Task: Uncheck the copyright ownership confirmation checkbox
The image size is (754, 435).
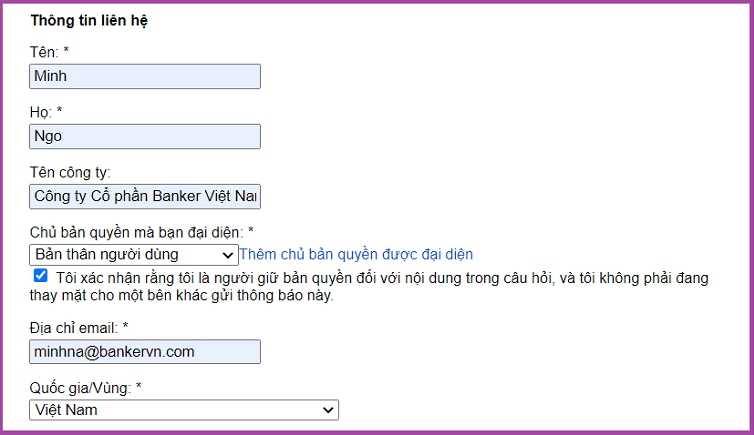Action: click(x=40, y=276)
